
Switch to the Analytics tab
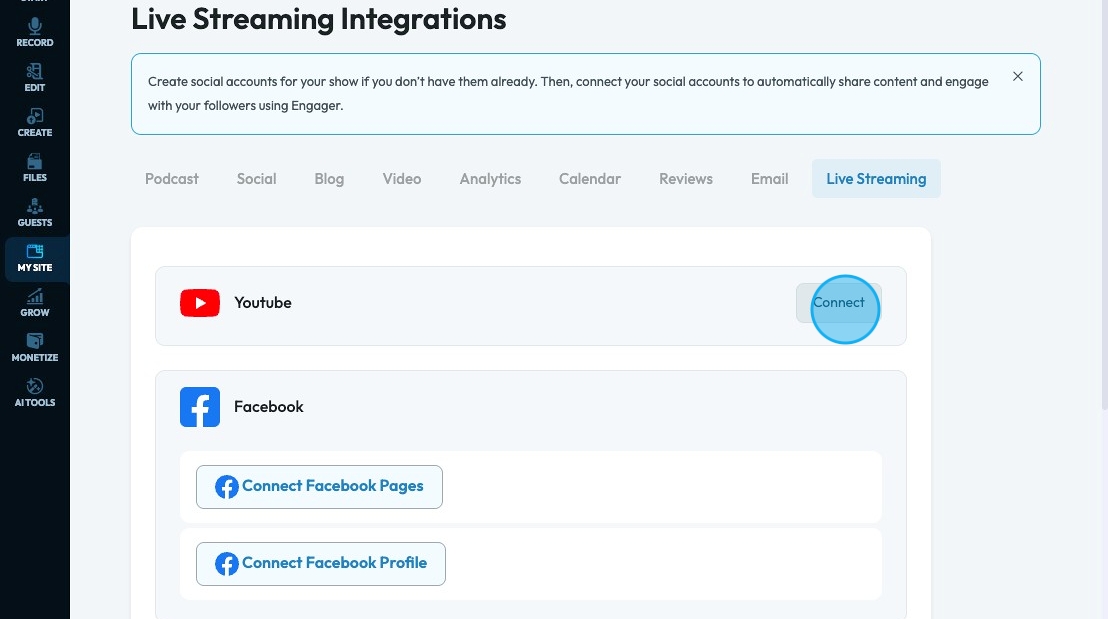point(490,179)
